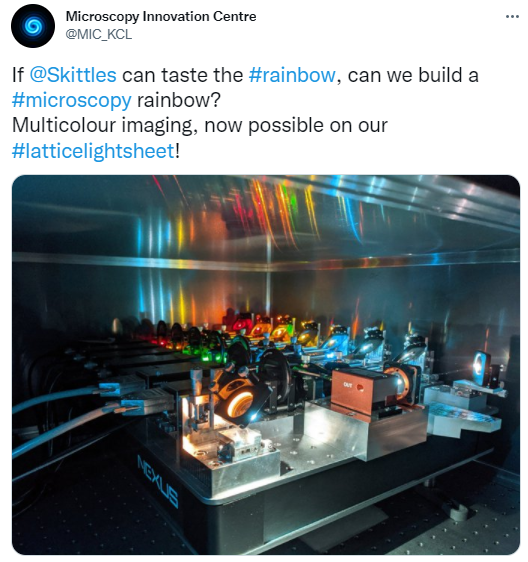Screen dimensions: 528x562
Task: Select the #latticelightsheet hashtag
Action: (x=93, y=151)
